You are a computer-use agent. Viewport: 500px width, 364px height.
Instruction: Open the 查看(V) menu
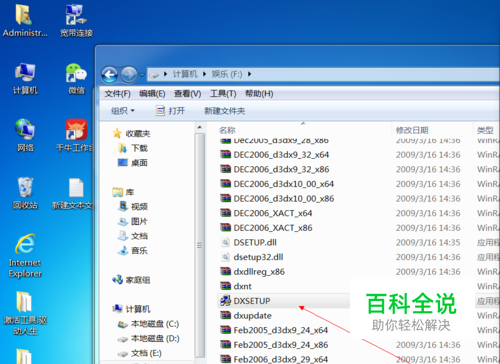point(187,94)
